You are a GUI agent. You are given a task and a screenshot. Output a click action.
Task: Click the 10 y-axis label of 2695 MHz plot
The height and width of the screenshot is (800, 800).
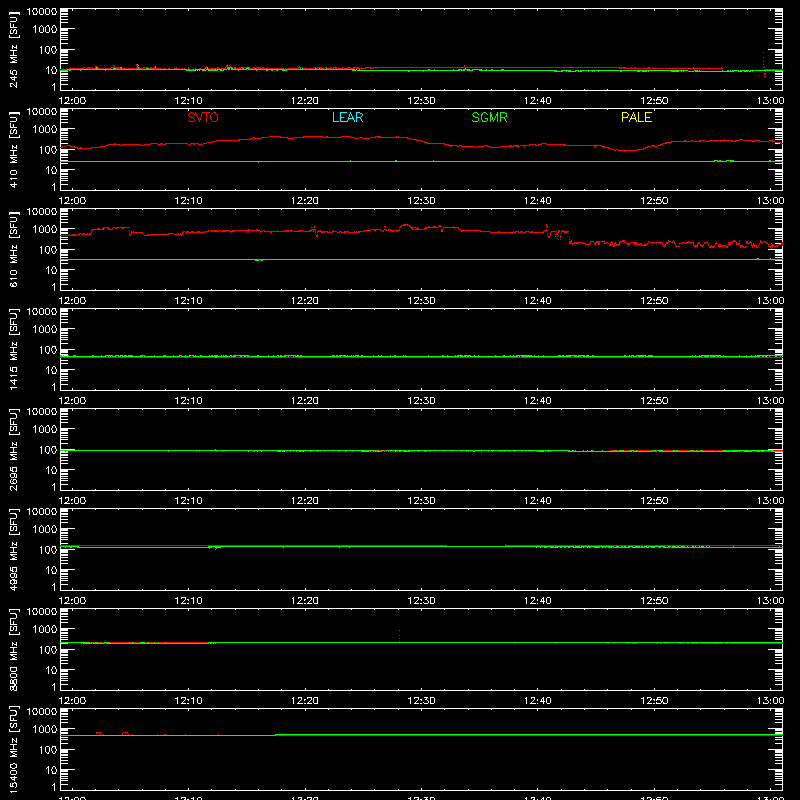[52, 470]
